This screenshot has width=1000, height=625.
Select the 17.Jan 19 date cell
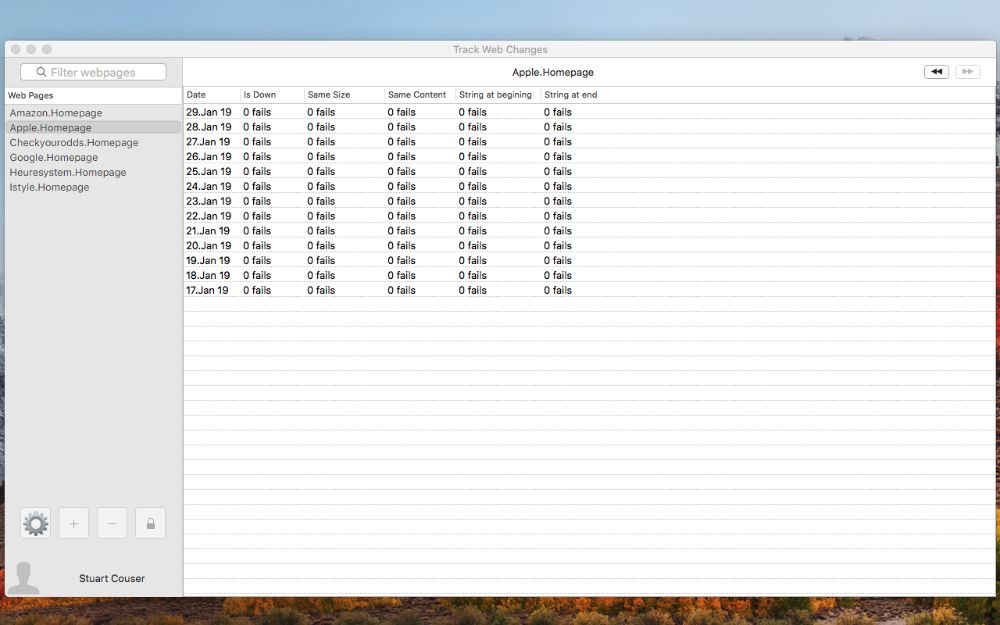click(207, 290)
